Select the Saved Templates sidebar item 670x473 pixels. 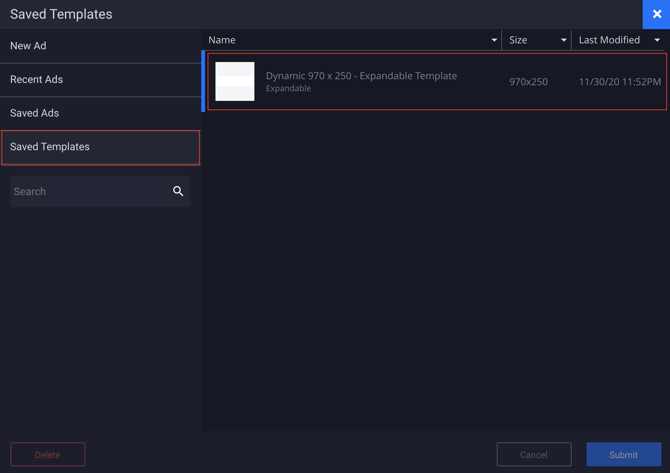coord(100,147)
